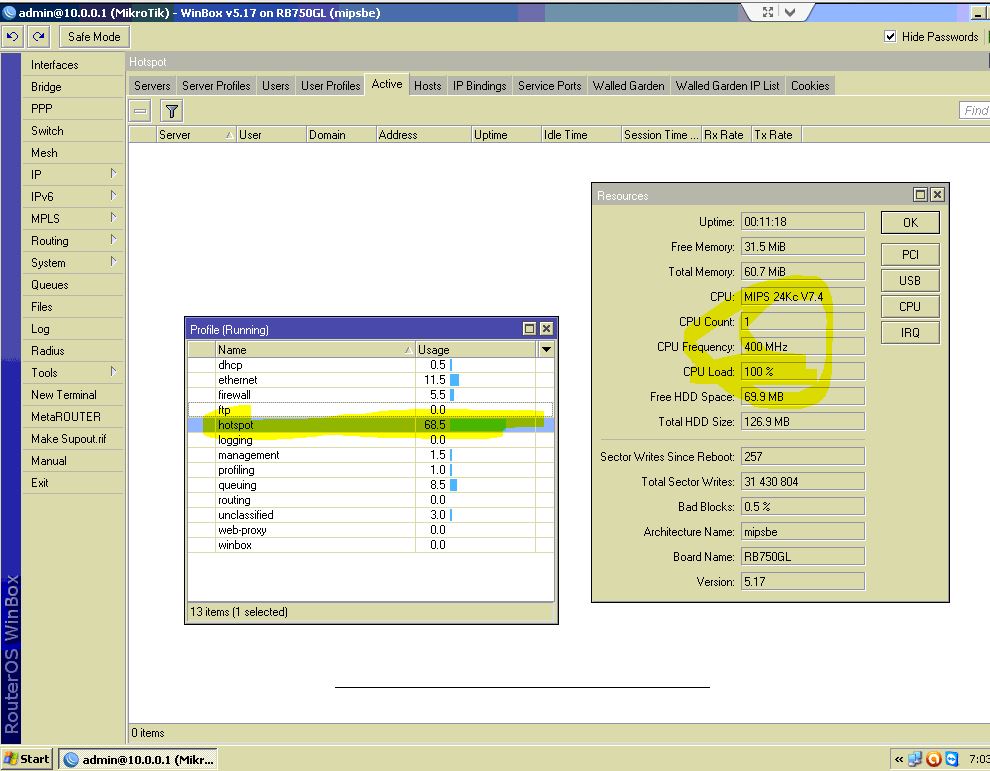Screen dimensions: 990x771
Task: Toggle Safe Mode on
Action: (x=93, y=37)
